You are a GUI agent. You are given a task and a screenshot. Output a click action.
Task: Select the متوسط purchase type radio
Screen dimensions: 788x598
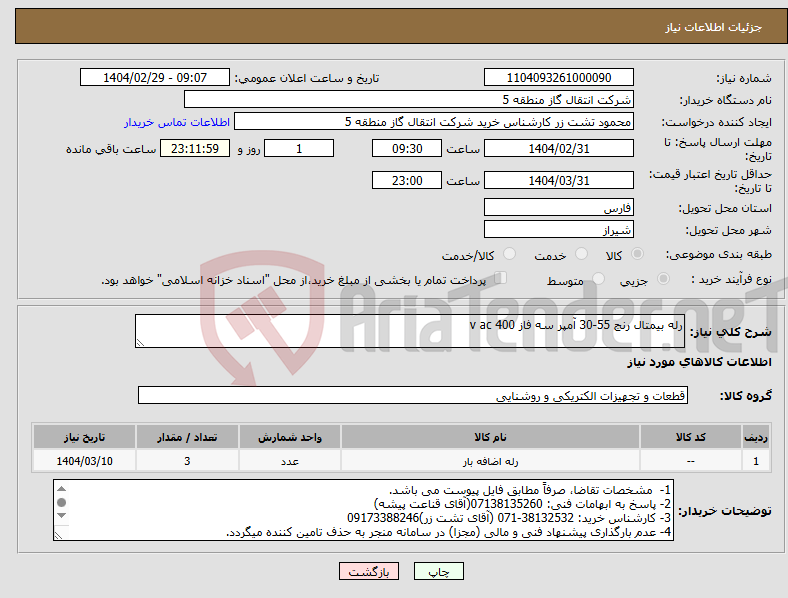(x=598, y=278)
